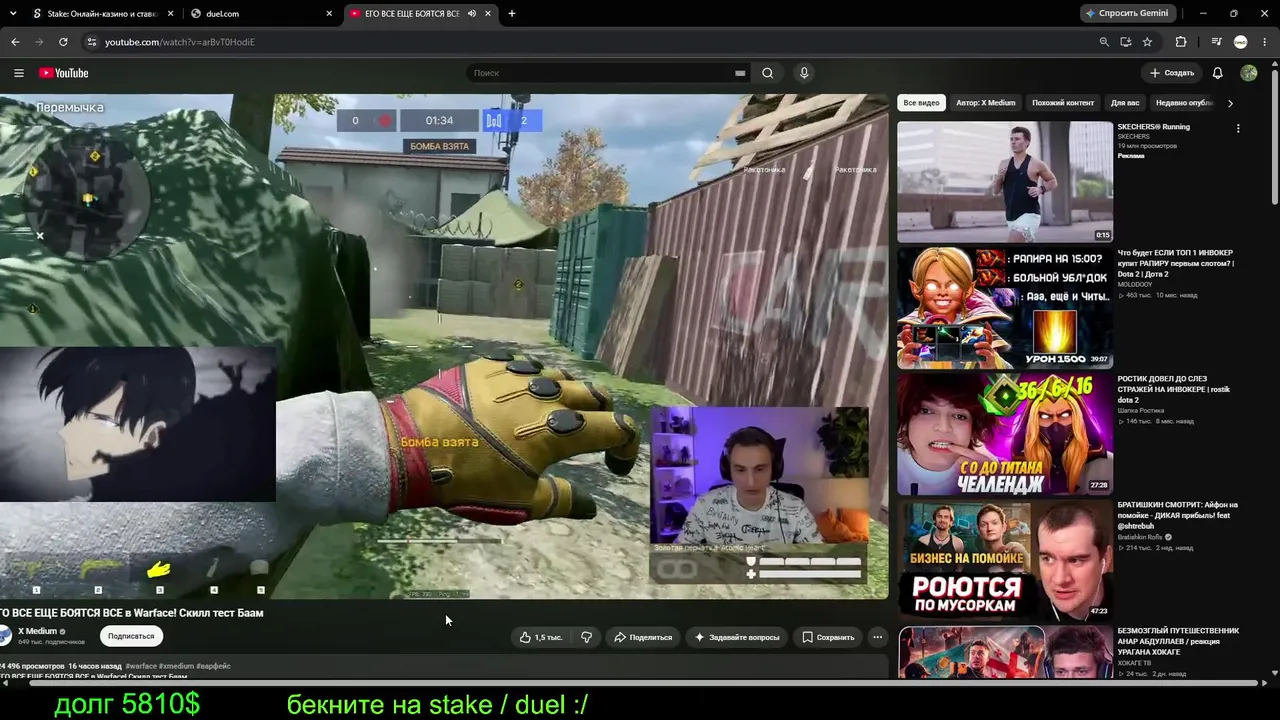
Task: Open the Invoker Рапира video thumbnail
Action: (1005, 308)
